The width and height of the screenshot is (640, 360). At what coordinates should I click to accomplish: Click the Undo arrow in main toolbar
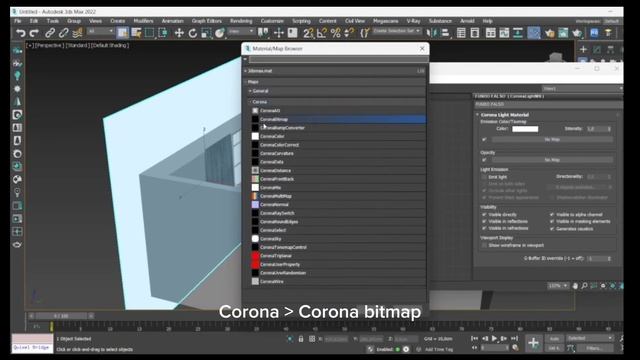click(x=20, y=33)
